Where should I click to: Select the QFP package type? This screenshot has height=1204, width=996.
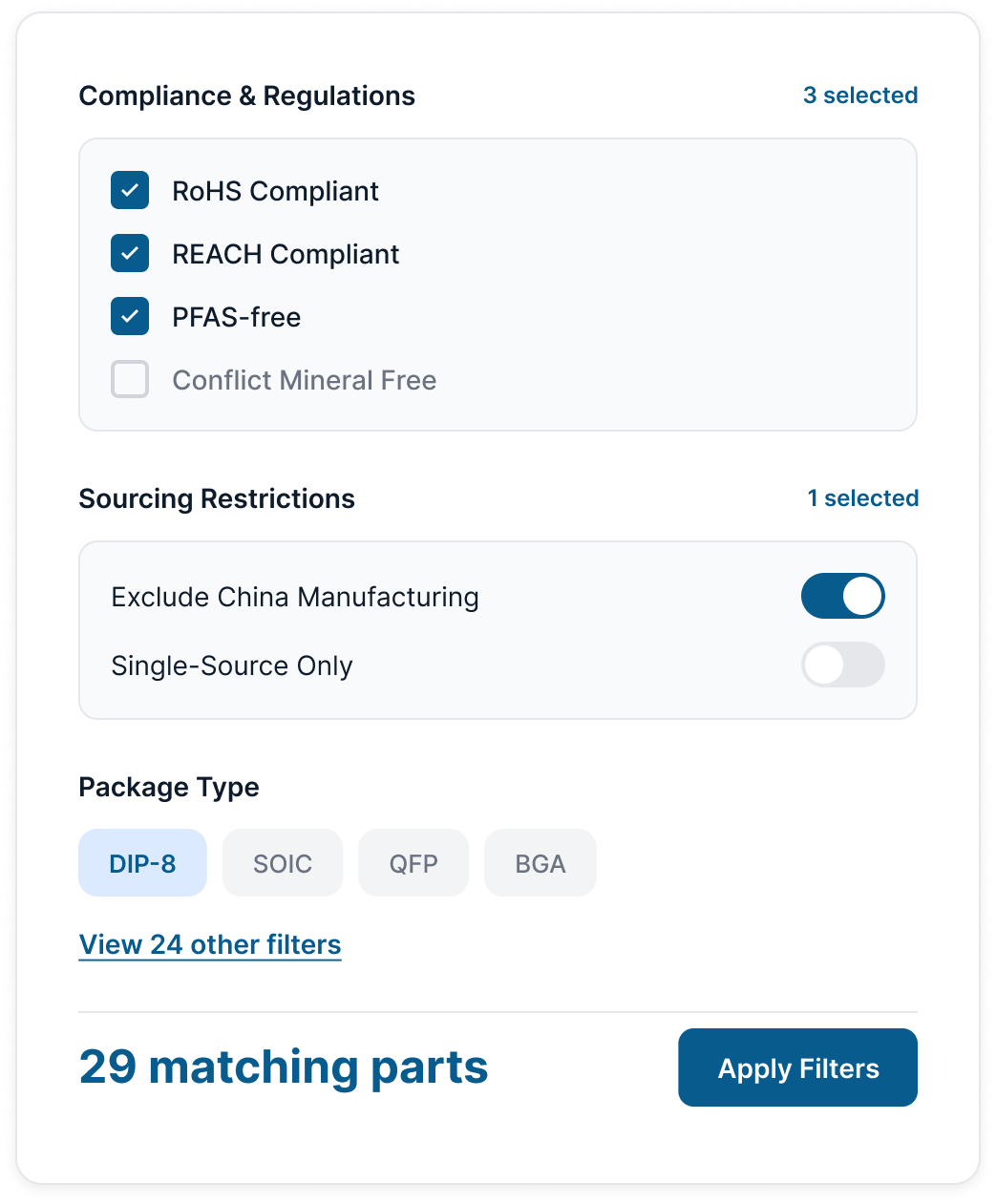click(x=413, y=862)
